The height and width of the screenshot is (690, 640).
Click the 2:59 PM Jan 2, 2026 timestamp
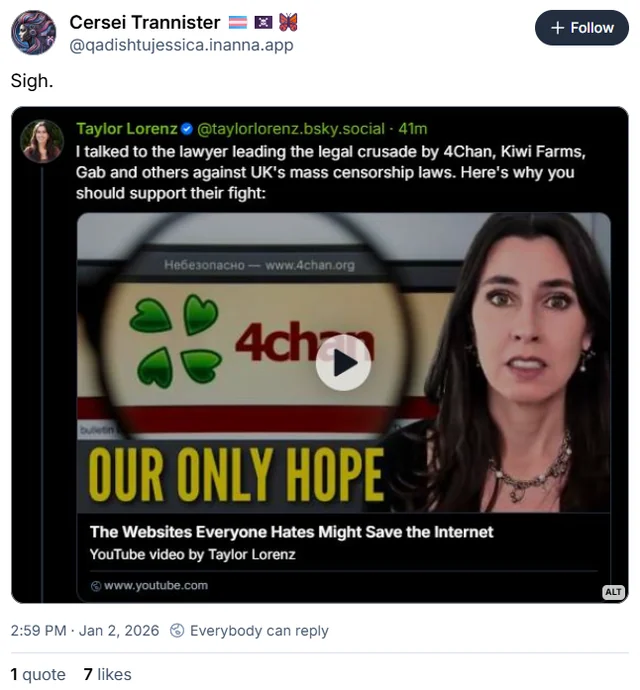85,631
